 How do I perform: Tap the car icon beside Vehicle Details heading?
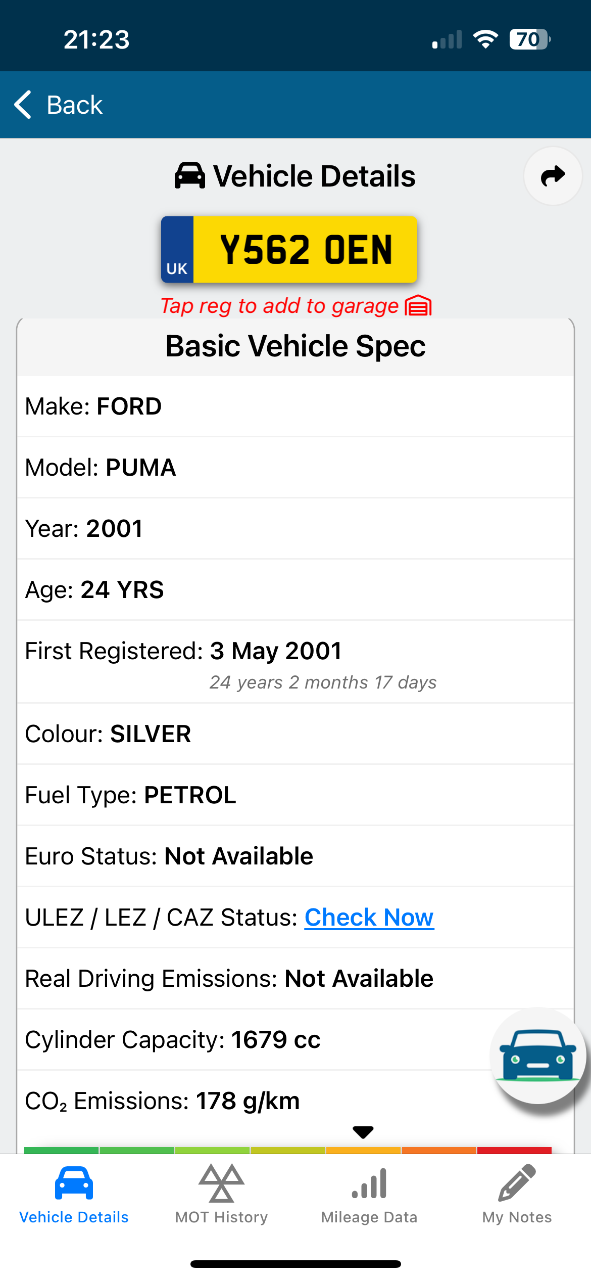pyautogui.click(x=189, y=177)
